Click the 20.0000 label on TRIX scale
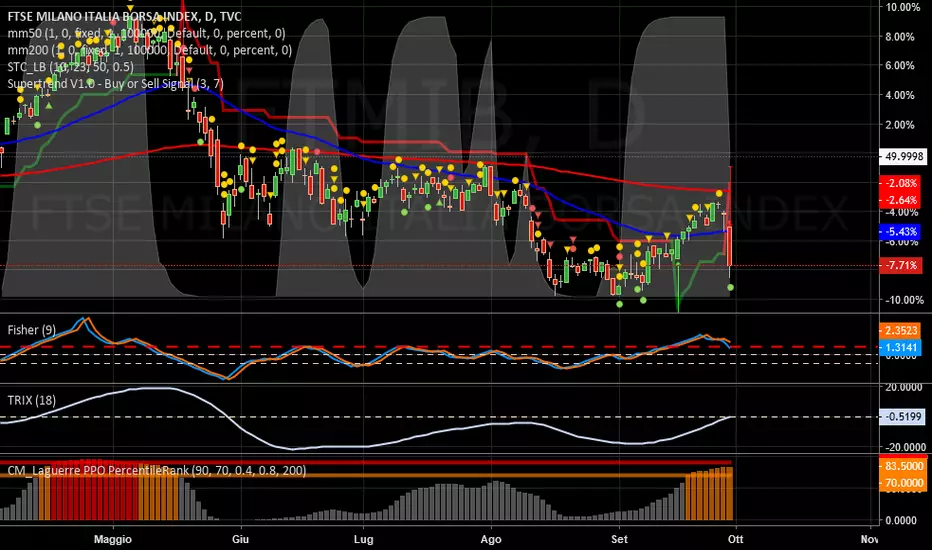Viewport: 932px width, 550px height. [903, 387]
